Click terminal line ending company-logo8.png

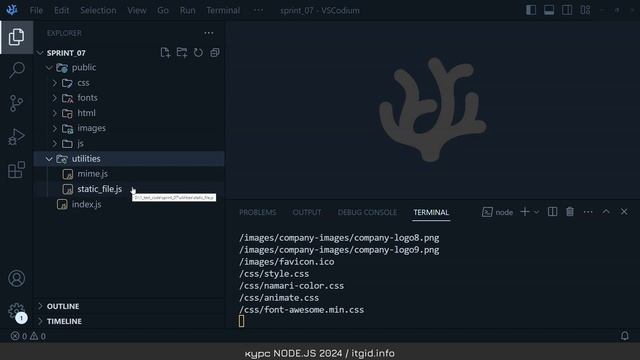[339, 238]
